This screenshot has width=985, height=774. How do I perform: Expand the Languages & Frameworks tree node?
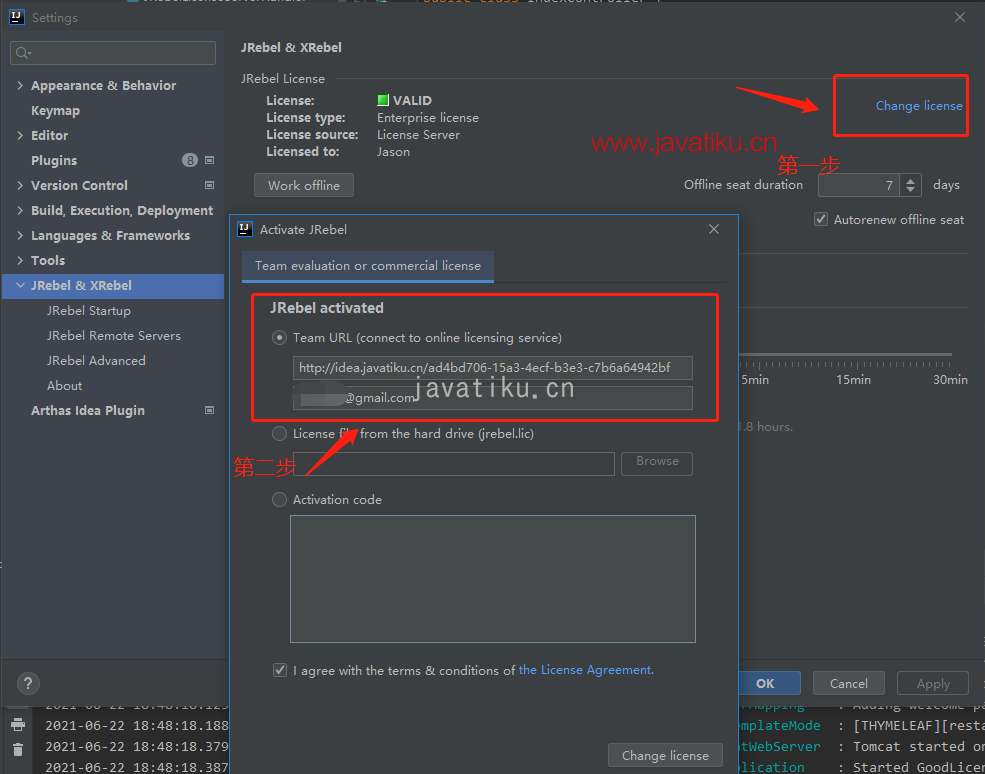[20, 236]
